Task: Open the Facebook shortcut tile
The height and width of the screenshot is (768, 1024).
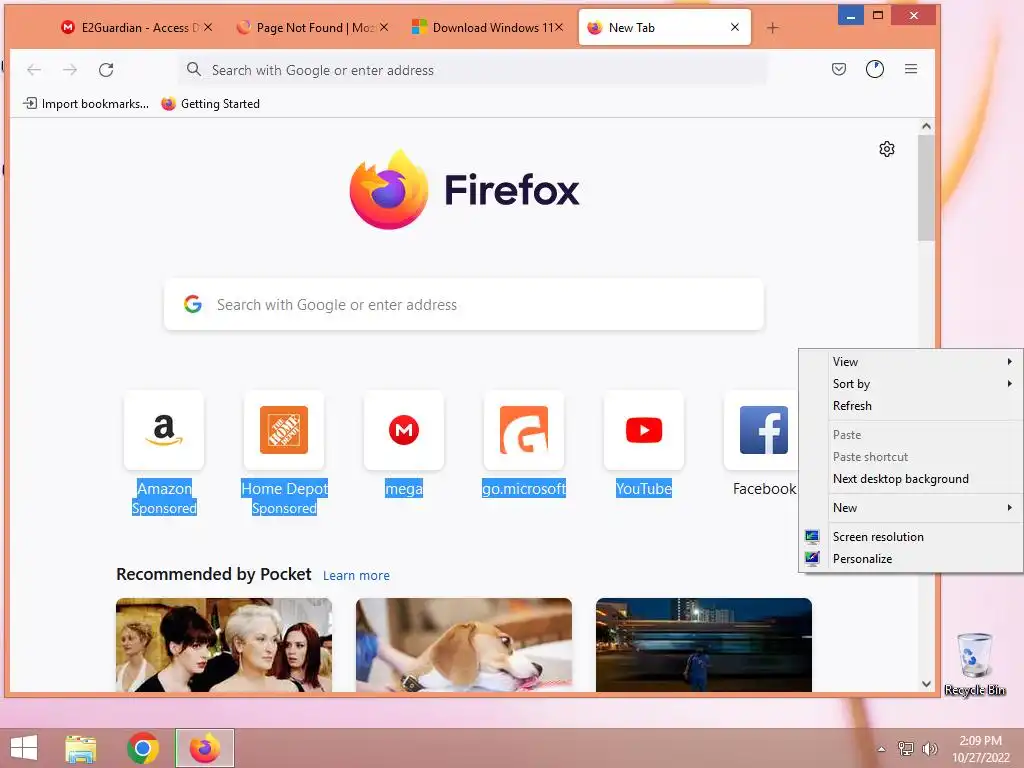Action: click(x=763, y=430)
